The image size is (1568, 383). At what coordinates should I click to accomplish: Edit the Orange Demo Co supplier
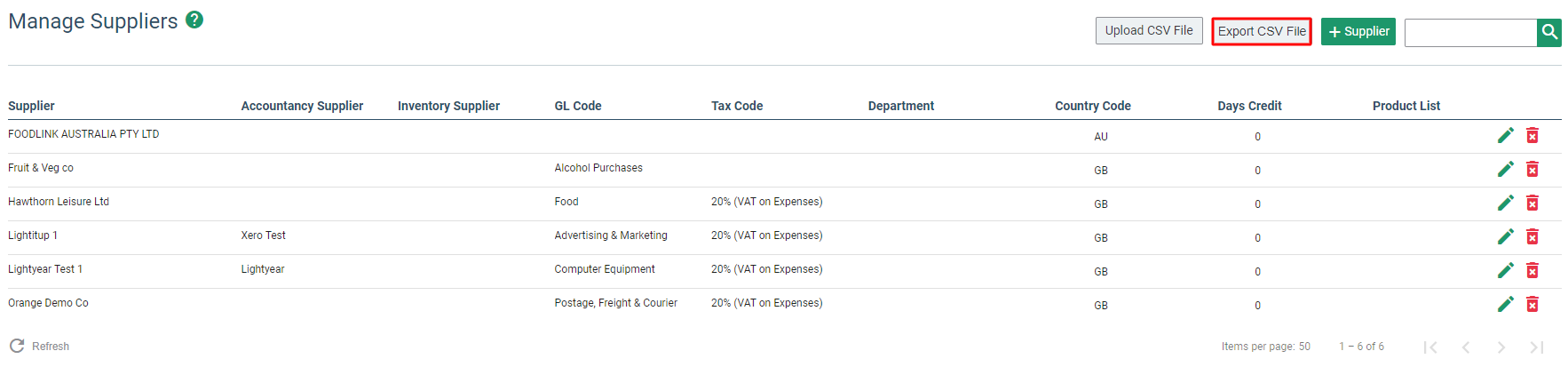[1506, 304]
